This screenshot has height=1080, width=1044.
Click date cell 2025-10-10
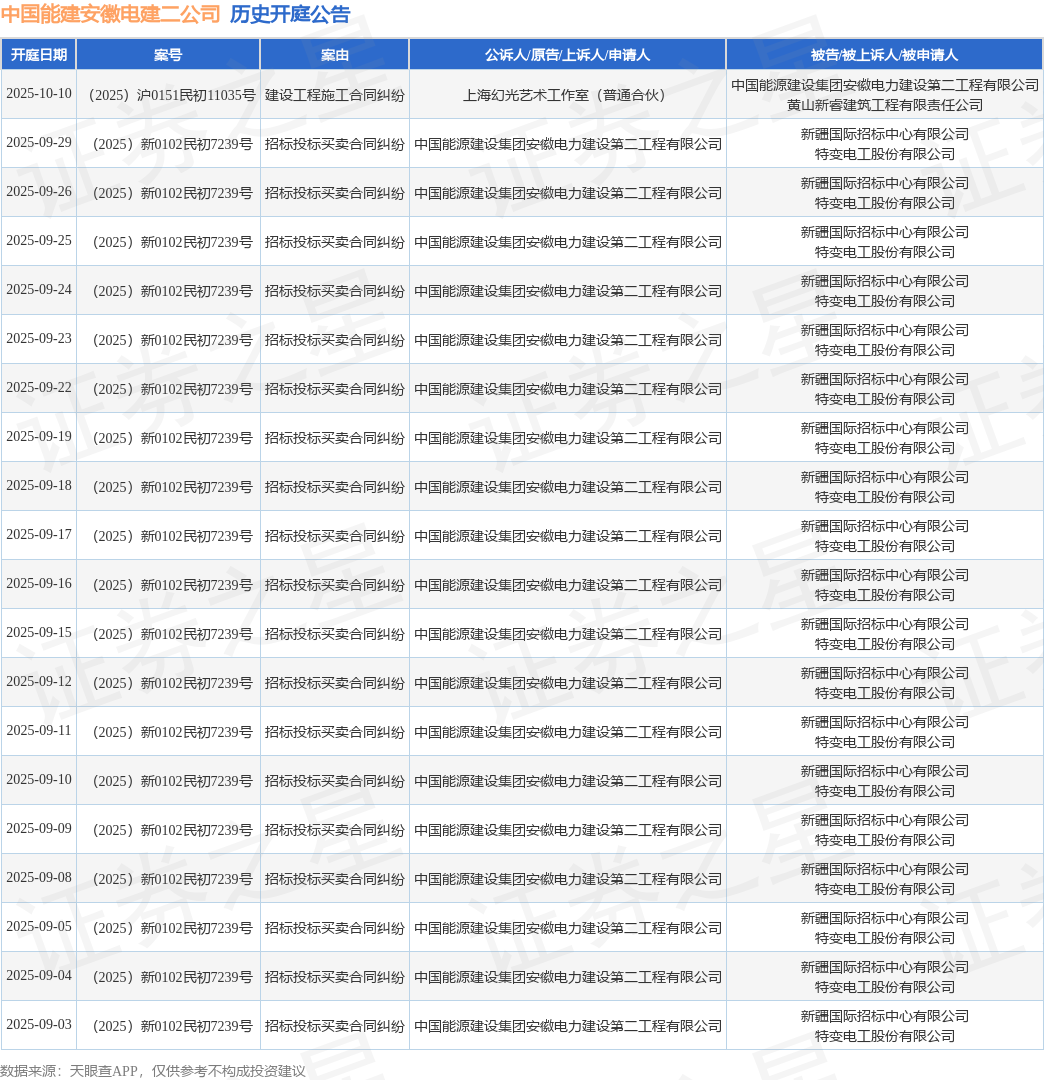39,94
